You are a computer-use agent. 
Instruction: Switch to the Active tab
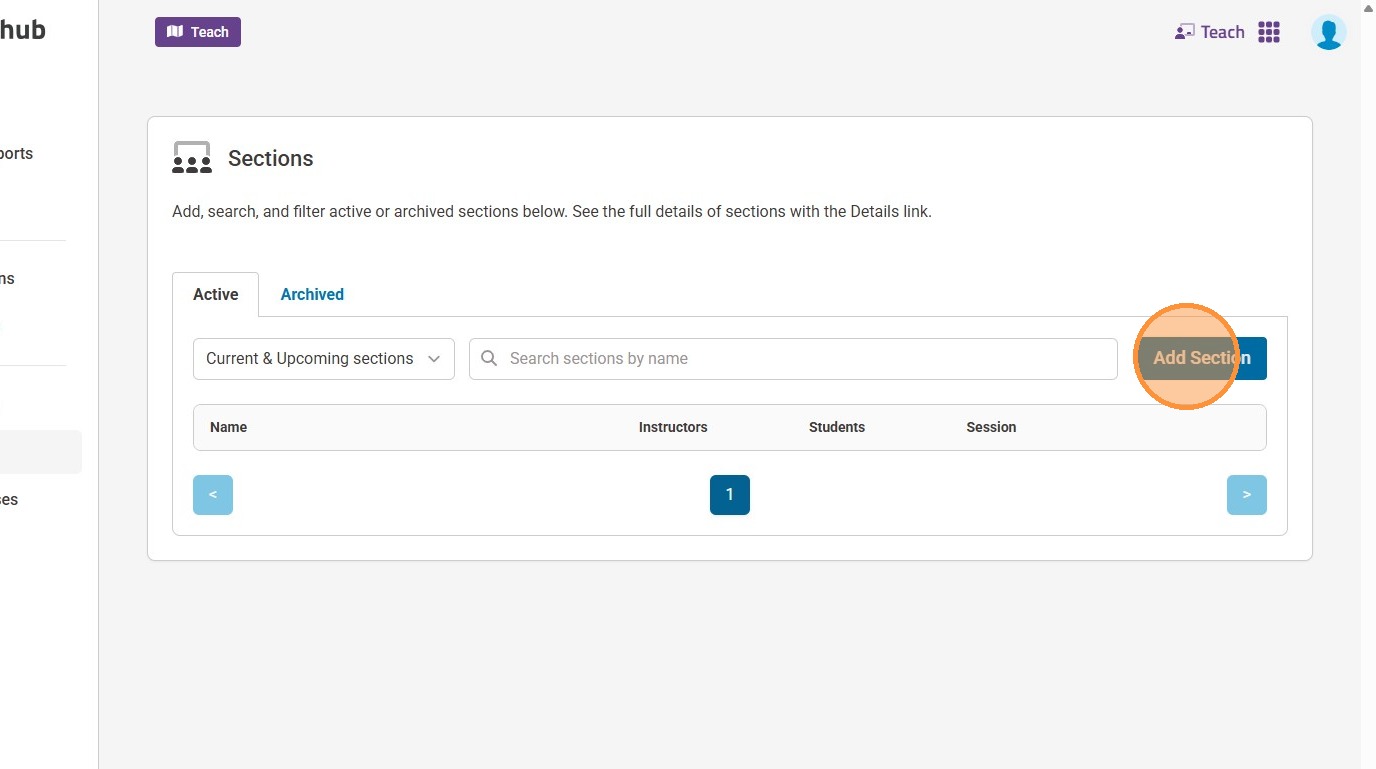click(216, 294)
